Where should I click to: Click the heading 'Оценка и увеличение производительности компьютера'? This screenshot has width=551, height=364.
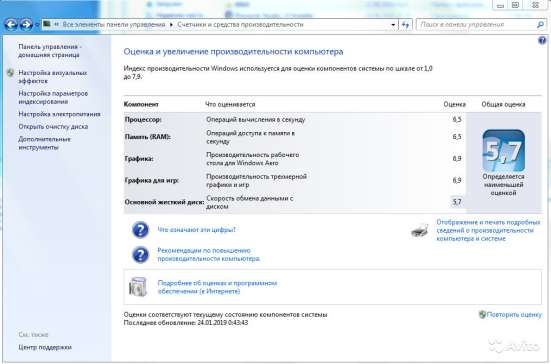point(233,52)
